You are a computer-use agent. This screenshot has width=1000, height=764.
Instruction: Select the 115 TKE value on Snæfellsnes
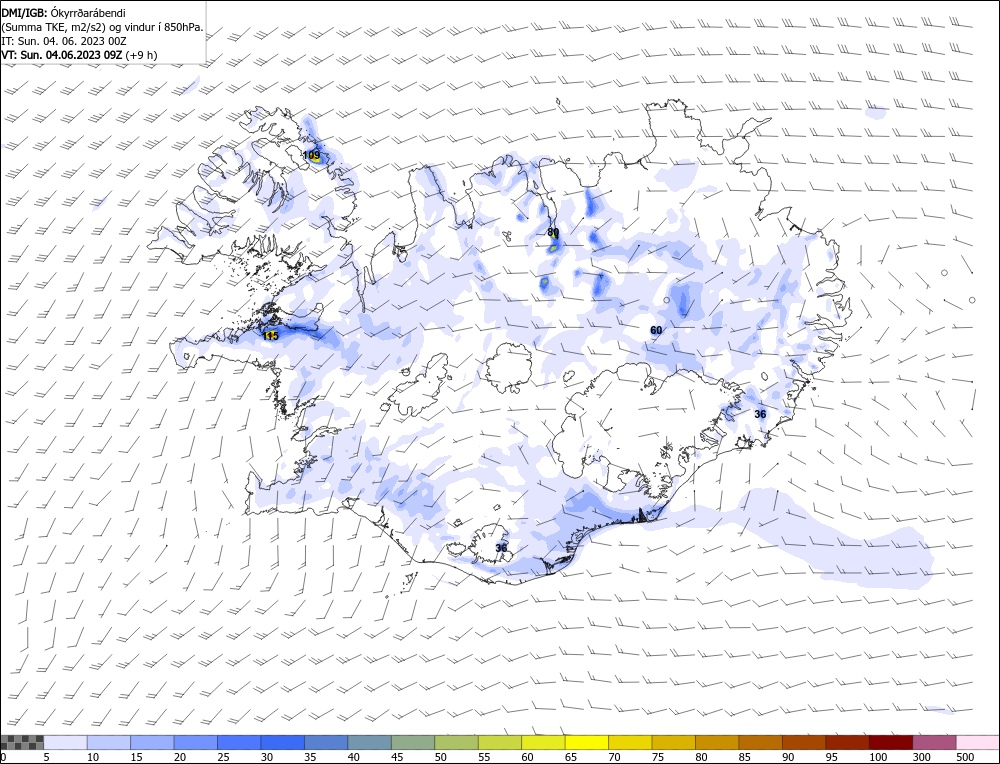tap(270, 335)
